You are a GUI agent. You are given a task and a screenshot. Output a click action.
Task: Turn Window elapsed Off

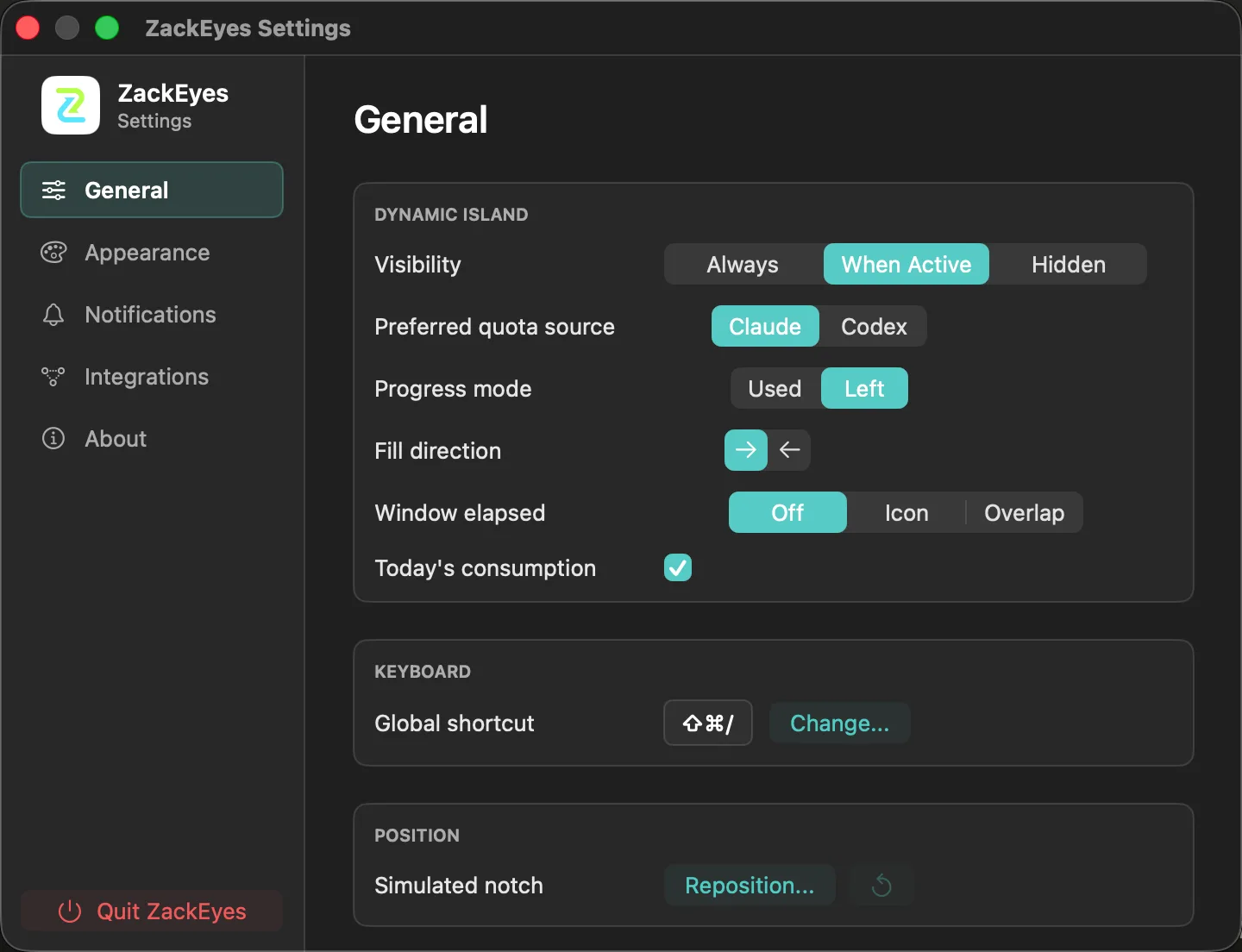(x=787, y=512)
